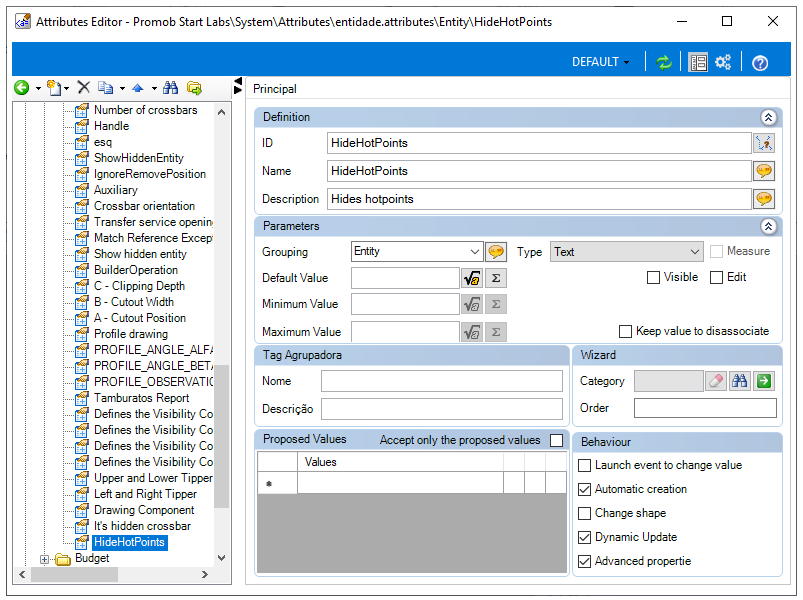803x600 pixels.
Task: Open dropdown arrow beside back button
Action: [38, 89]
